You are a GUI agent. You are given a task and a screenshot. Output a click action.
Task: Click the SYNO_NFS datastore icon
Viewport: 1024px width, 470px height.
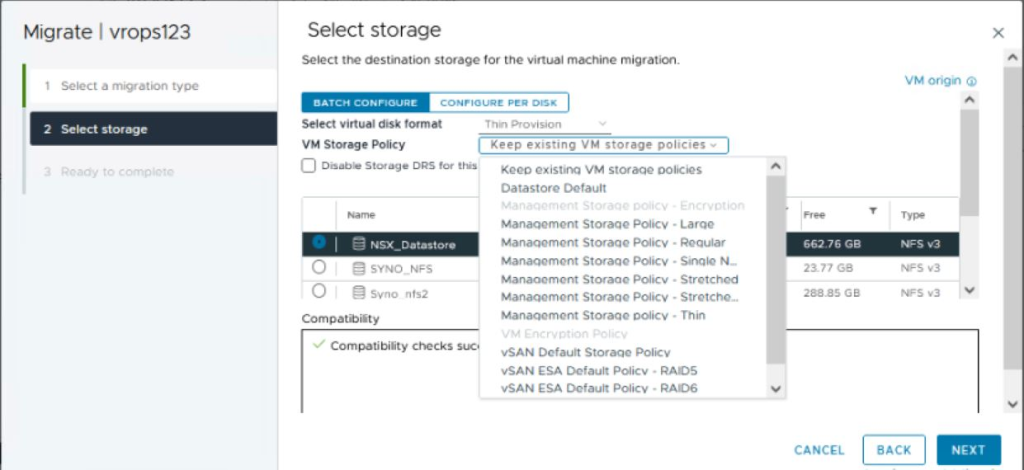tap(359, 268)
